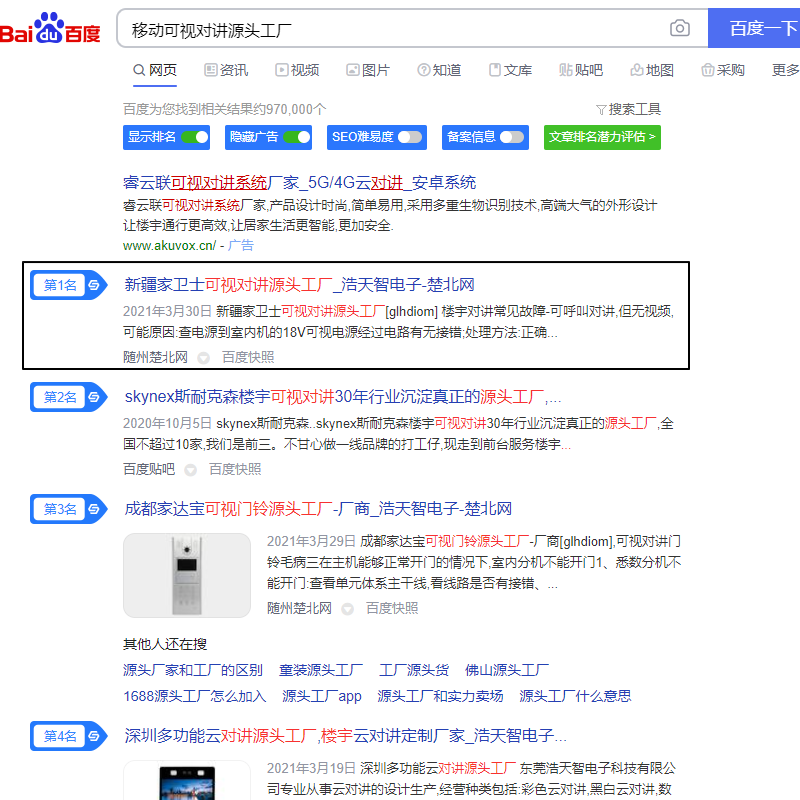
Task: Click the 第1名 rank label
Action: tap(60, 285)
